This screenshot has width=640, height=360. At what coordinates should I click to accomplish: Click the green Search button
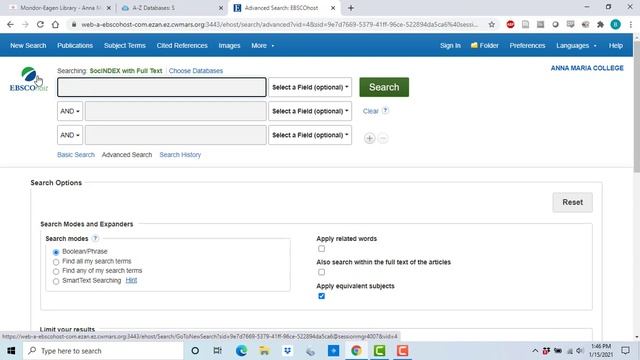click(x=384, y=87)
